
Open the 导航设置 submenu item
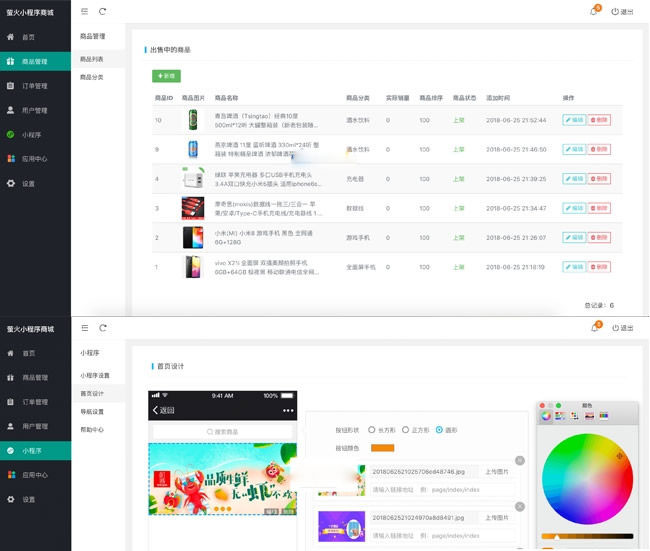[x=92, y=411]
